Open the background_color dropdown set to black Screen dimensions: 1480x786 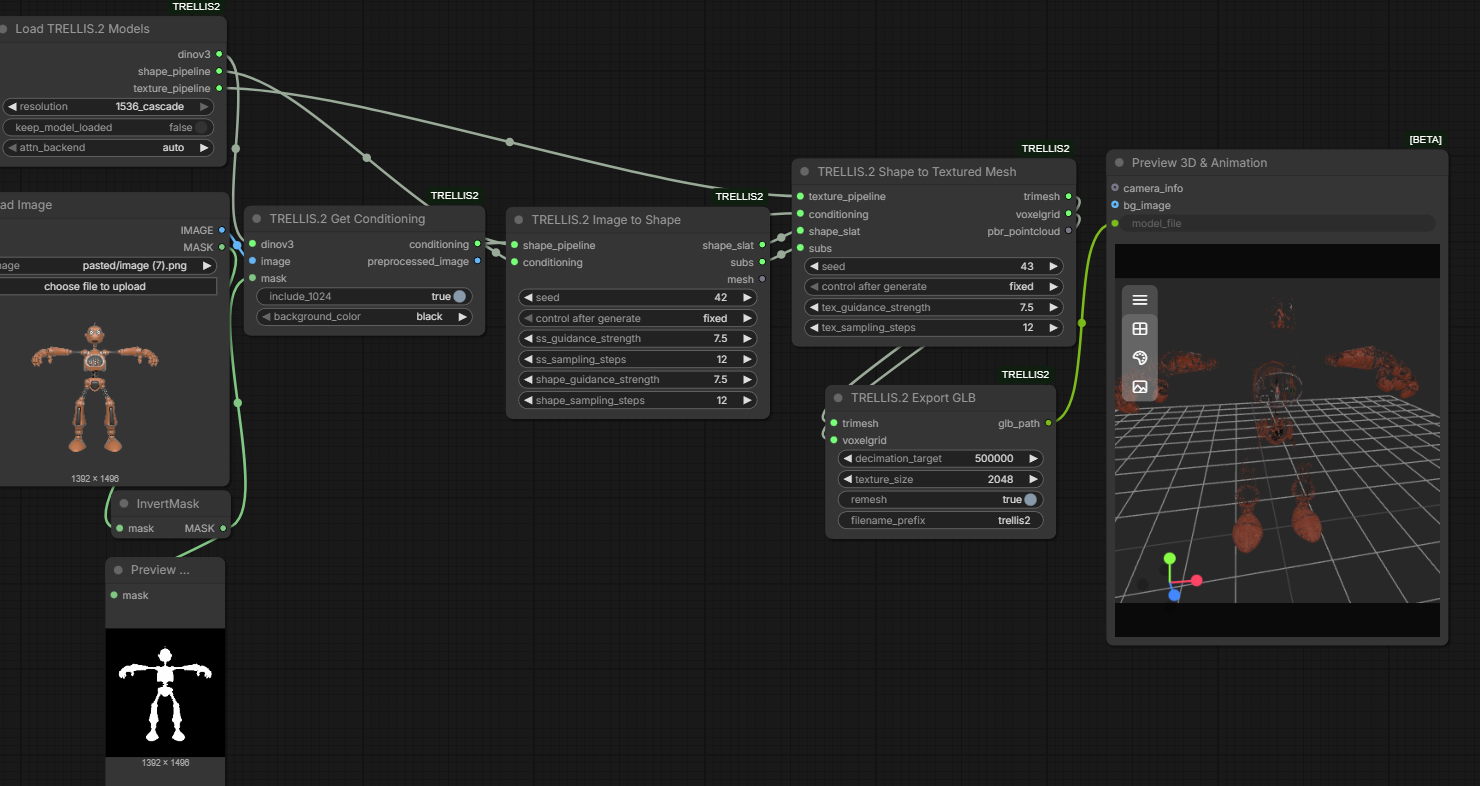click(x=364, y=317)
